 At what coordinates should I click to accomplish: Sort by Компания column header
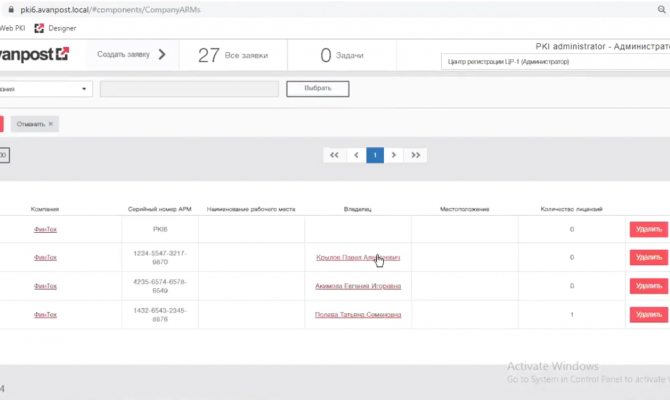[45, 209]
